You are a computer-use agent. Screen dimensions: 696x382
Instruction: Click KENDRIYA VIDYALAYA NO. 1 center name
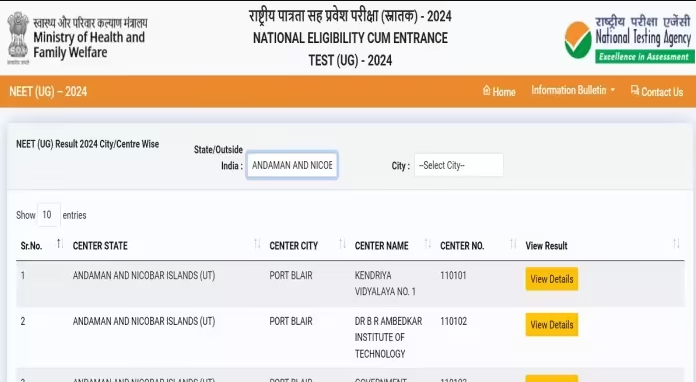click(x=385, y=284)
